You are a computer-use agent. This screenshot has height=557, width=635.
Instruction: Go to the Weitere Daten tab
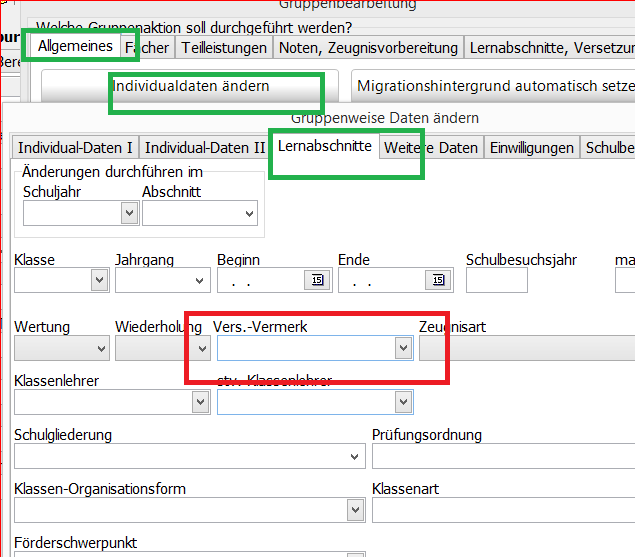(431, 147)
